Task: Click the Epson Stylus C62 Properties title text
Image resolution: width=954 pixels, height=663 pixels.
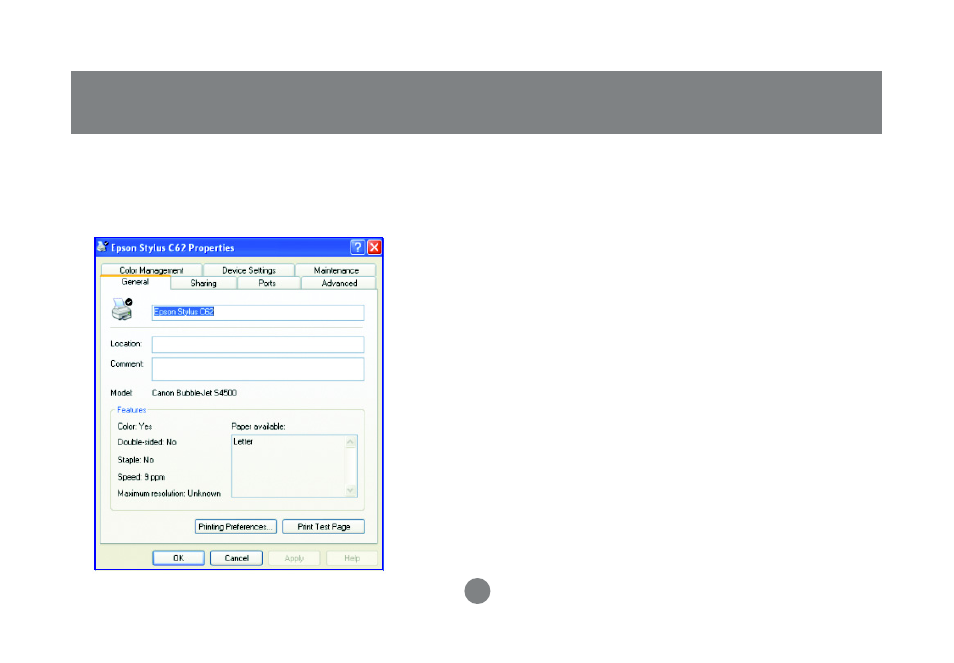Action: [172, 248]
